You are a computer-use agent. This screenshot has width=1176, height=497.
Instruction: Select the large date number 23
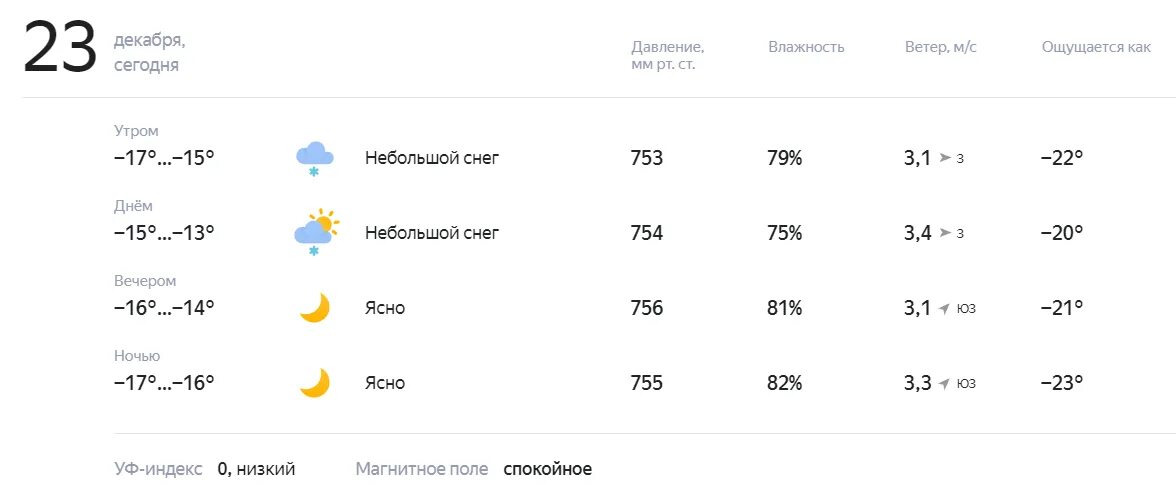point(60,48)
